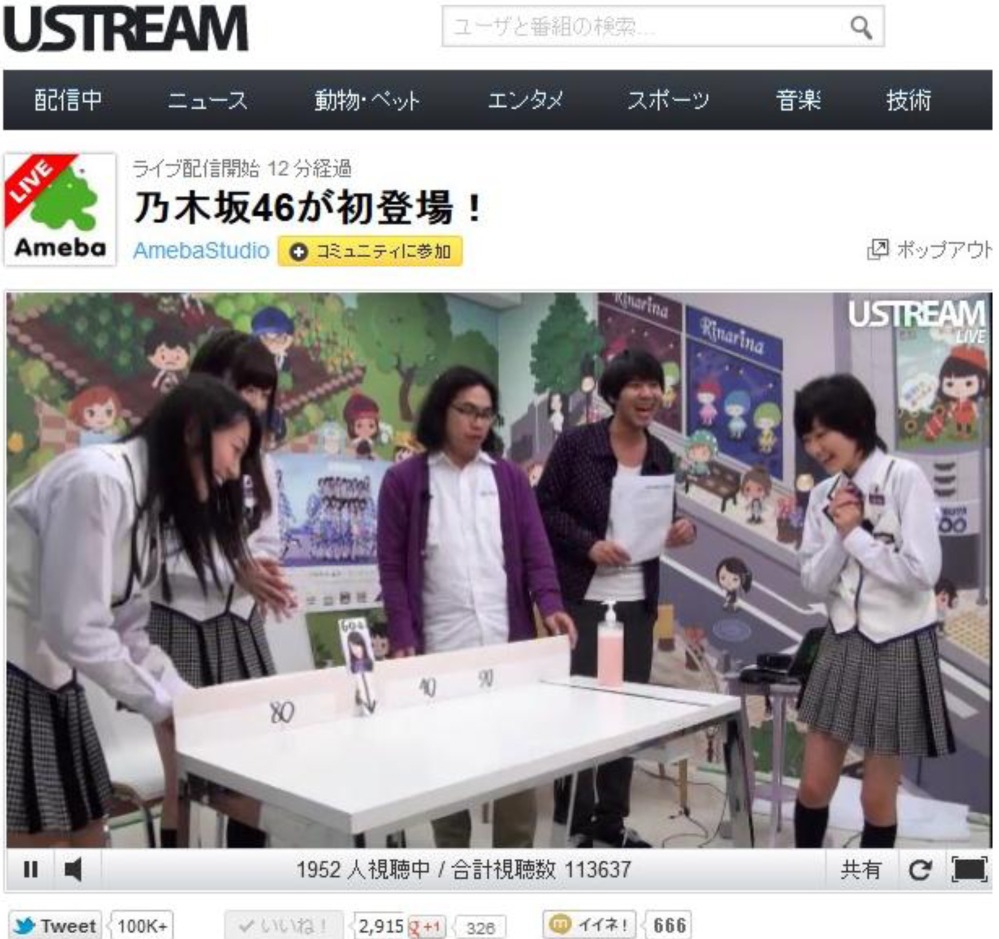Image resolution: width=999 pixels, height=939 pixels.
Task: Click the Facebook いいね! button
Action: coord(284,925)
